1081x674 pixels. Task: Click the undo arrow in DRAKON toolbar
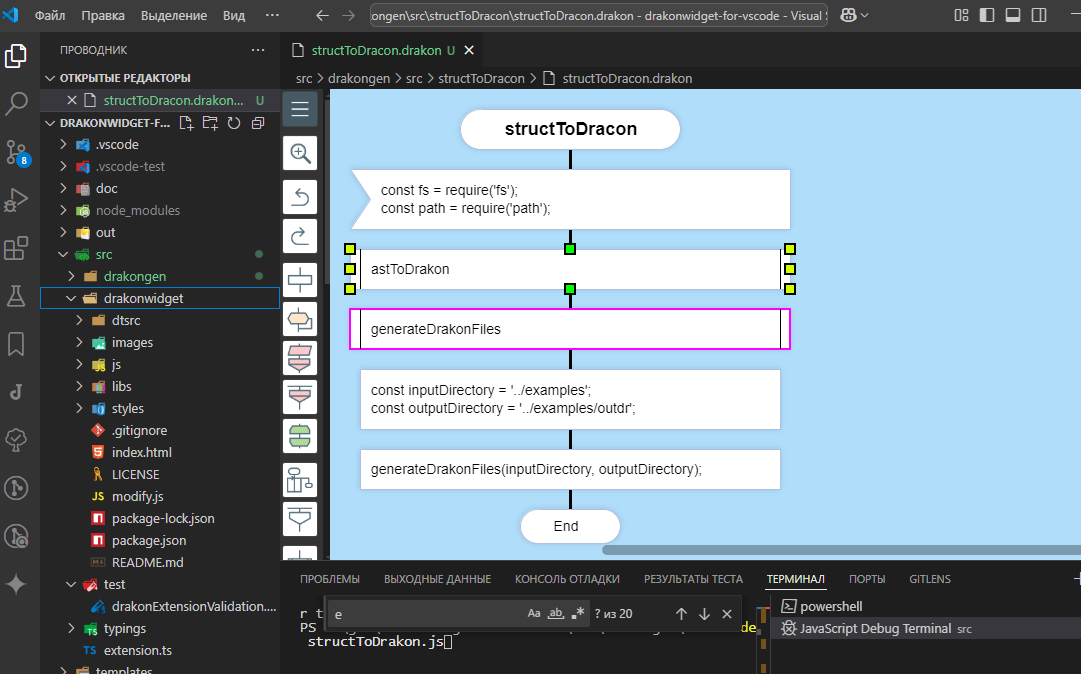click(300, 196)
